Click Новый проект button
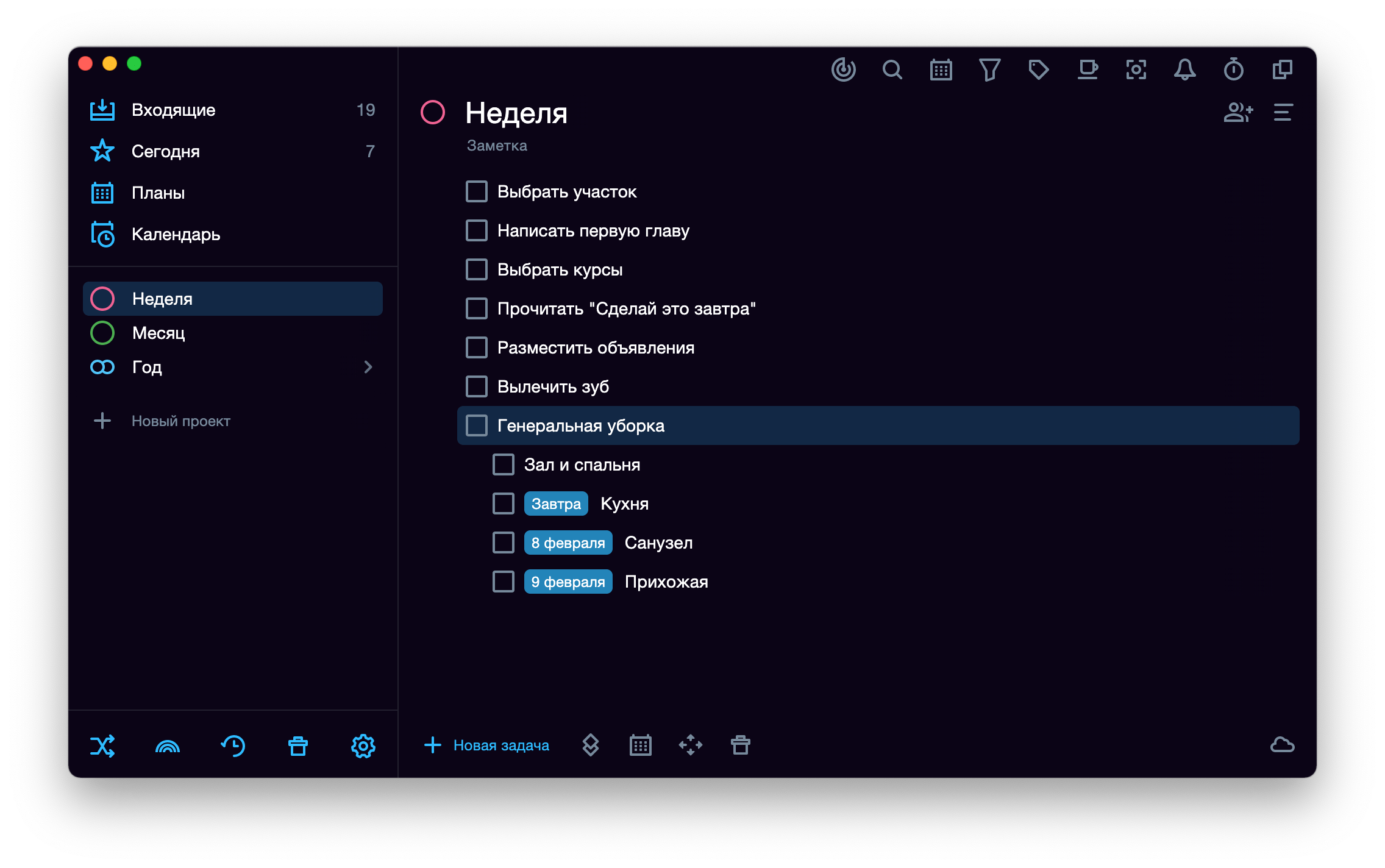Screen dimensions: 1385x868 [162, 421]
